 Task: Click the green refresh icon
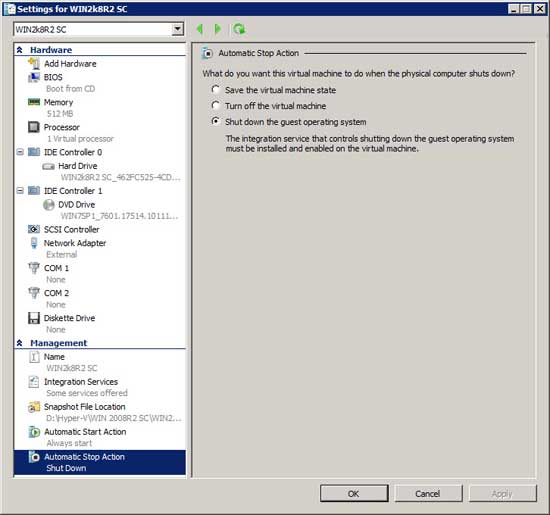[239, 29]
